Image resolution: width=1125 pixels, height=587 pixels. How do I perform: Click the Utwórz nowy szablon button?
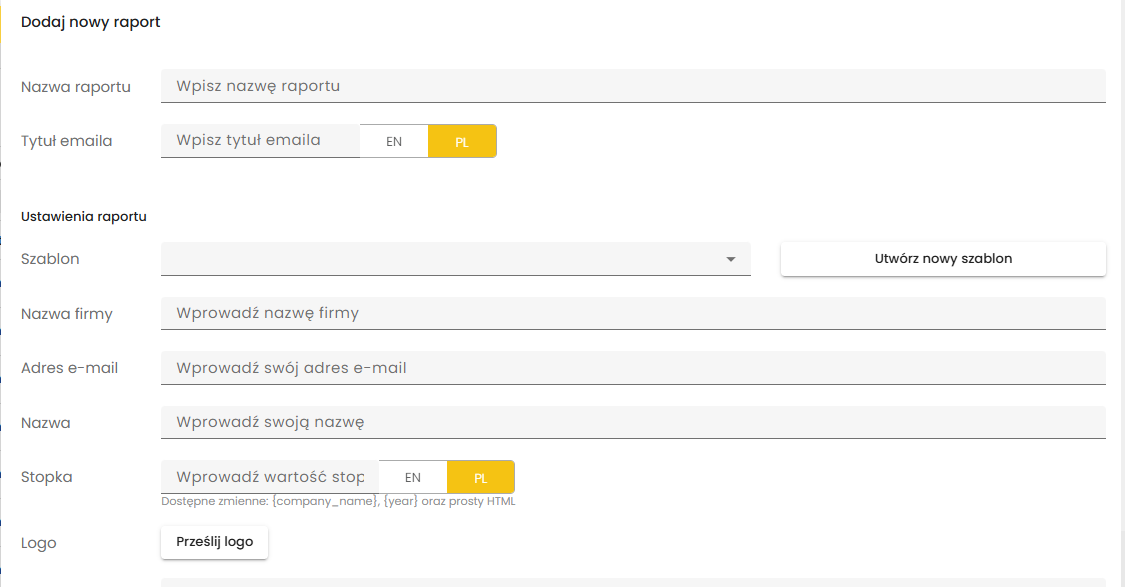click(943, 259)
